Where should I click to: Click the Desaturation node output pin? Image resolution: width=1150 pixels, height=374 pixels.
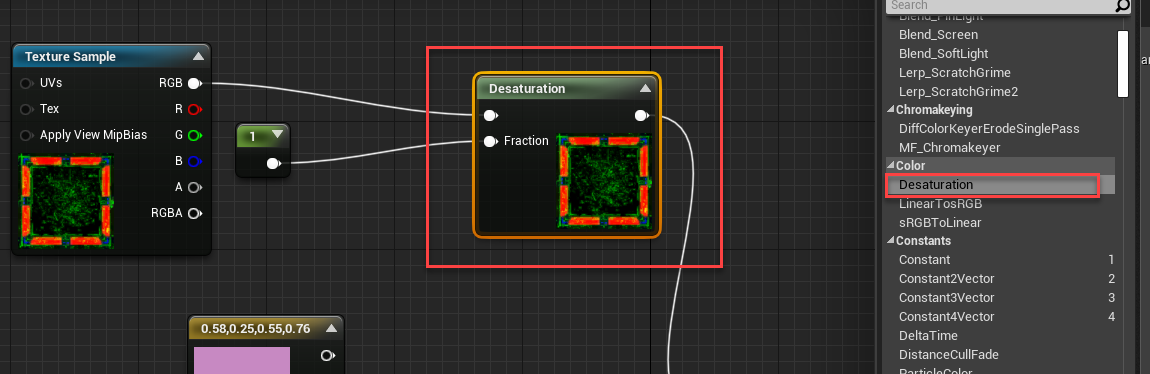pyautogui.click(x=641, y=115)
